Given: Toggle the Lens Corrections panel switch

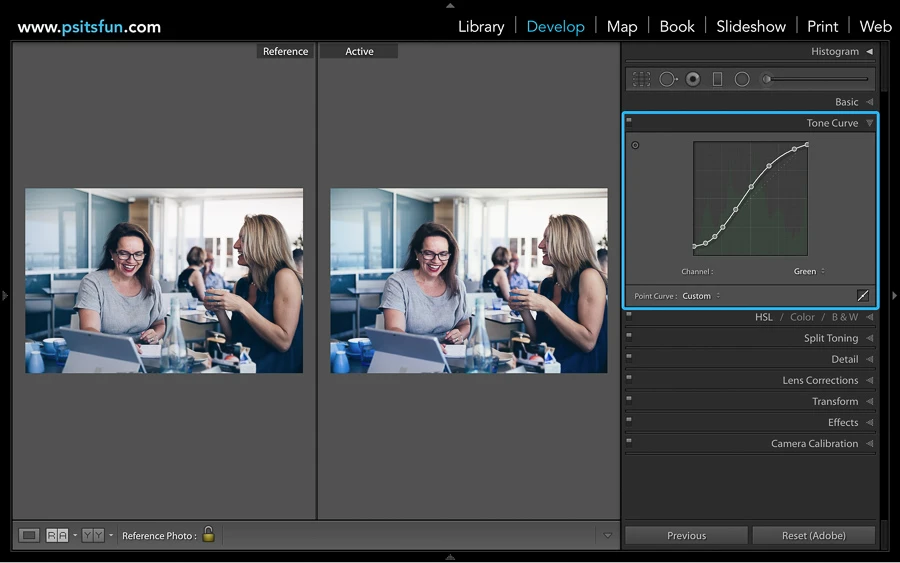Looking at the screenshot, I should pyautogui.click(x=629, y=378).
